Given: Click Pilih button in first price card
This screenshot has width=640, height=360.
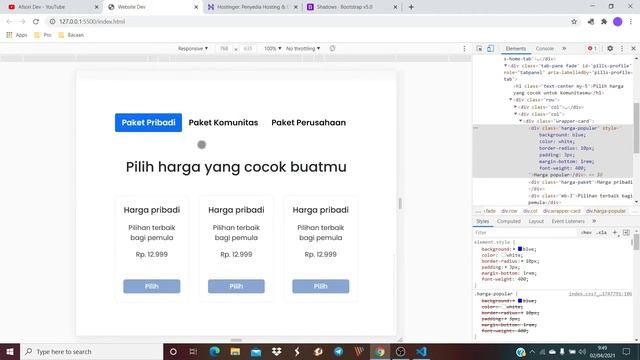Looking at the screenshot, I should [x=152, y=286].
